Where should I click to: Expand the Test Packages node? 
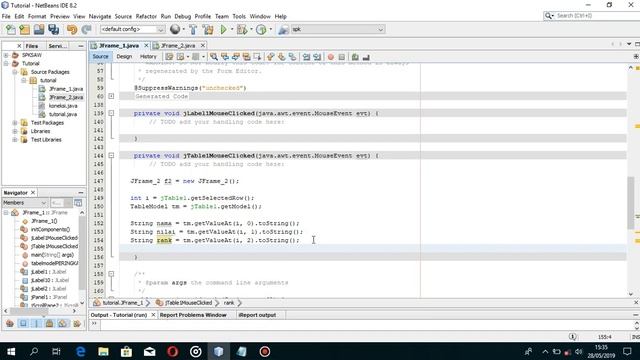(x=15, y=122)
